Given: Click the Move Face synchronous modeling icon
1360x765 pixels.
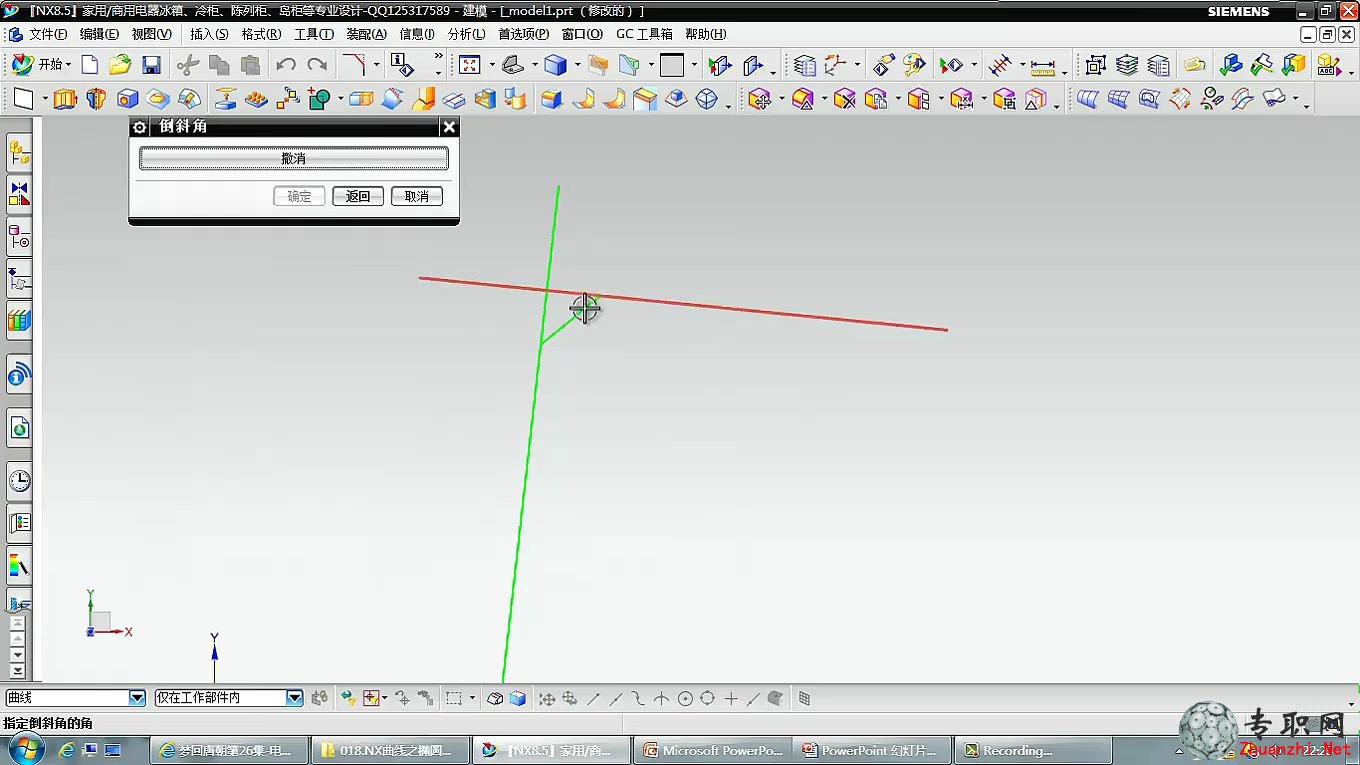Looking at the screenshot, I should coord(759,99).
